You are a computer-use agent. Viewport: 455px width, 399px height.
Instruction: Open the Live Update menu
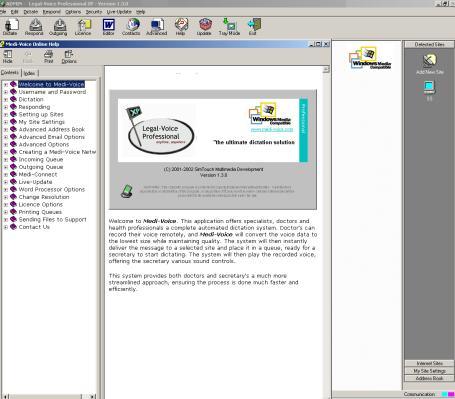[x=119, y=12]
